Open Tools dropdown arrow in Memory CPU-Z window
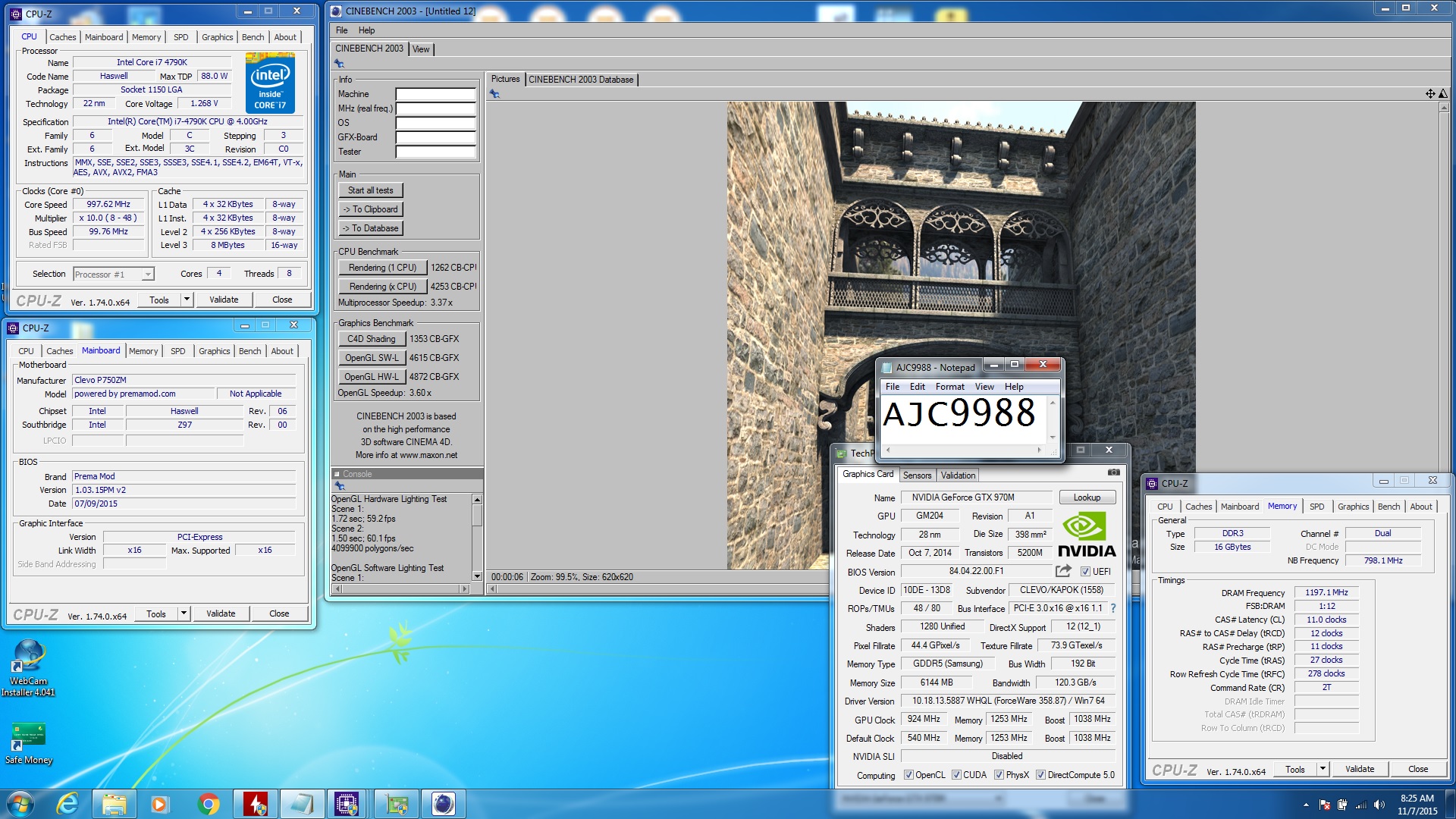 click(x=1323, y=769)
